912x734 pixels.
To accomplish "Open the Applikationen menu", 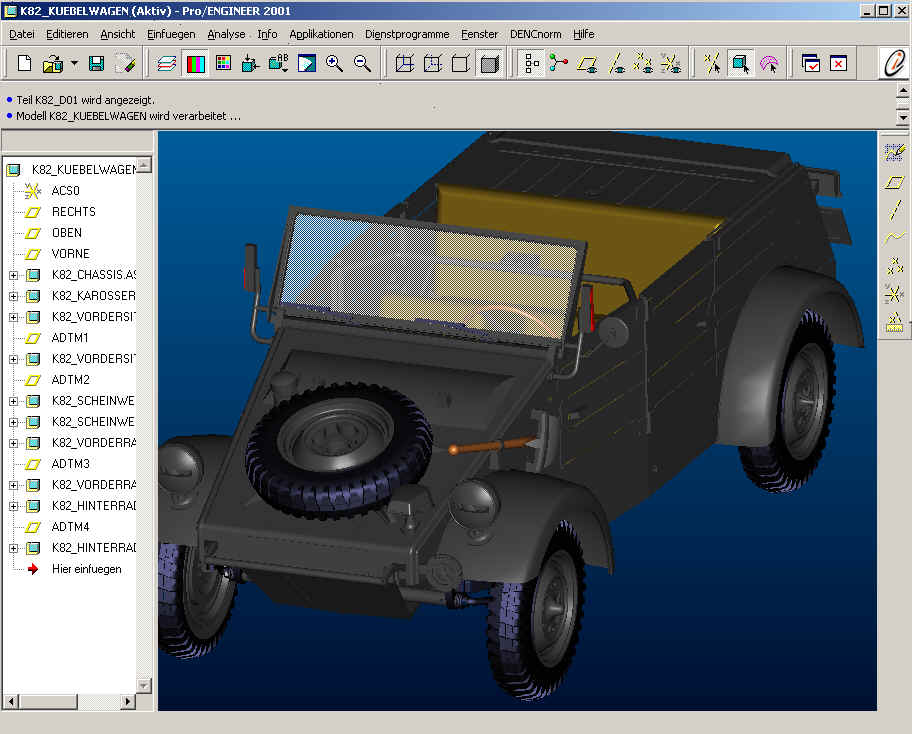I will [x=321, y=34].
